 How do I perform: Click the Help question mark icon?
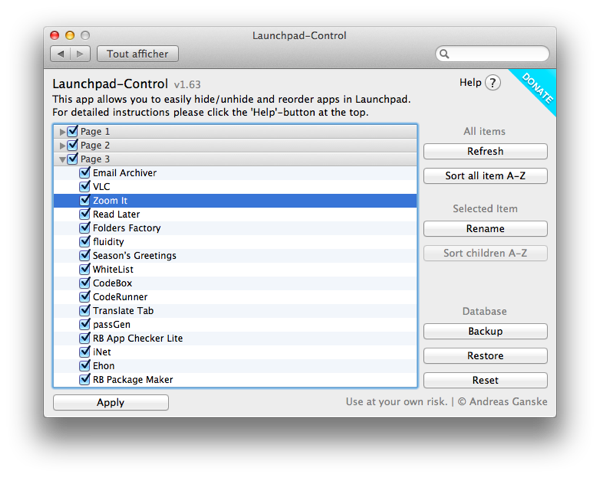coord(493,83)
